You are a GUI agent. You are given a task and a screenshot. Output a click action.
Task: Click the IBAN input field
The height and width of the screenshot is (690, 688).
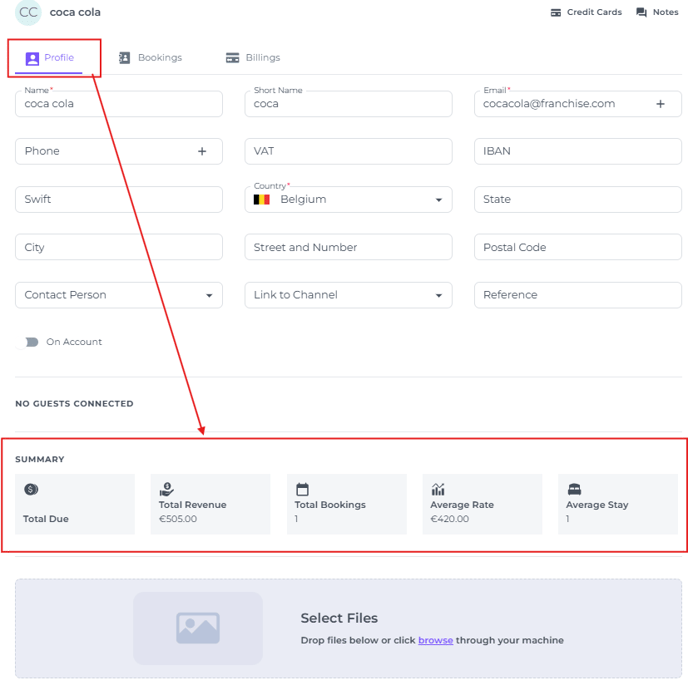click(x=578, y=151)
